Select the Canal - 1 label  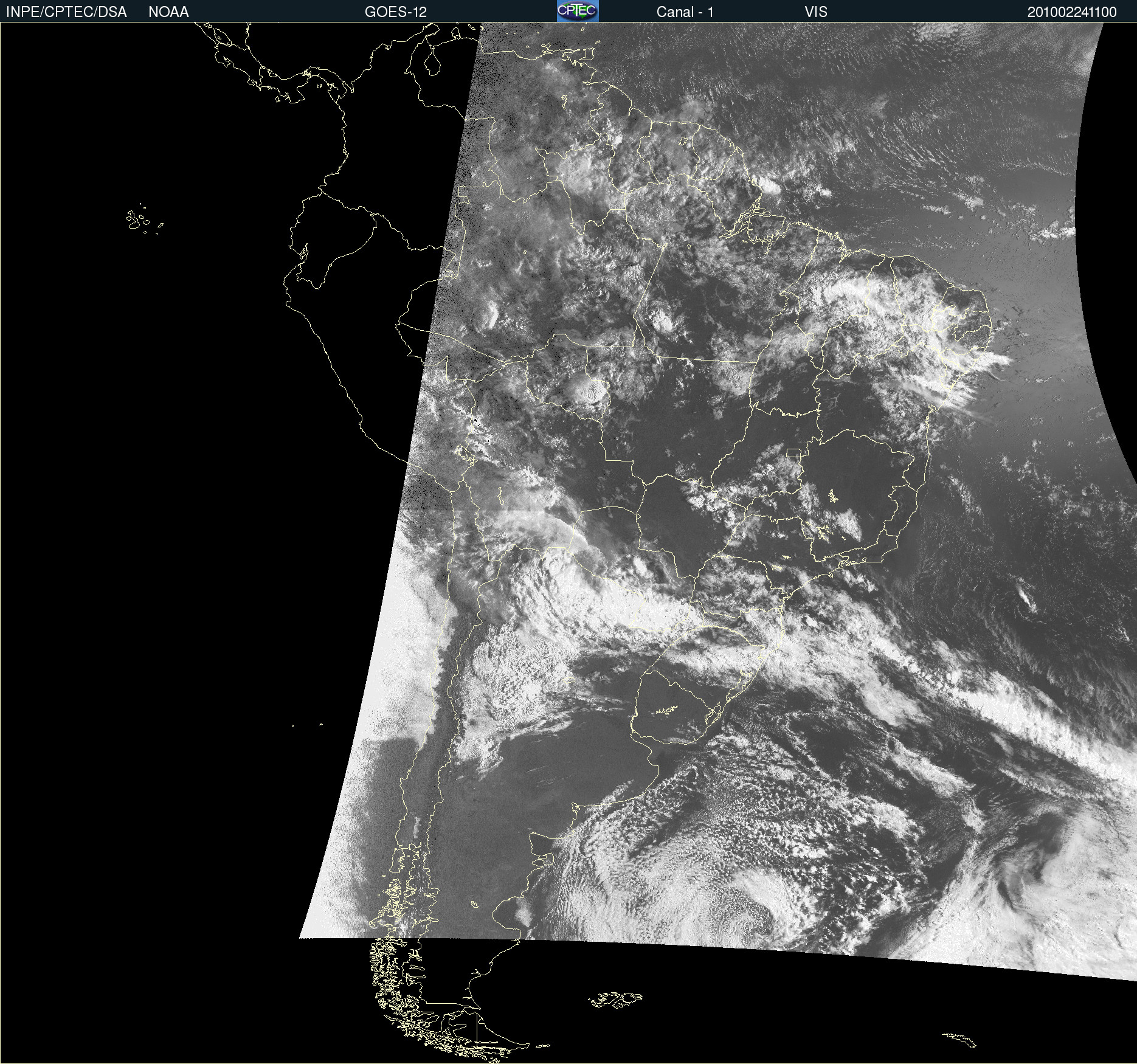685,12
